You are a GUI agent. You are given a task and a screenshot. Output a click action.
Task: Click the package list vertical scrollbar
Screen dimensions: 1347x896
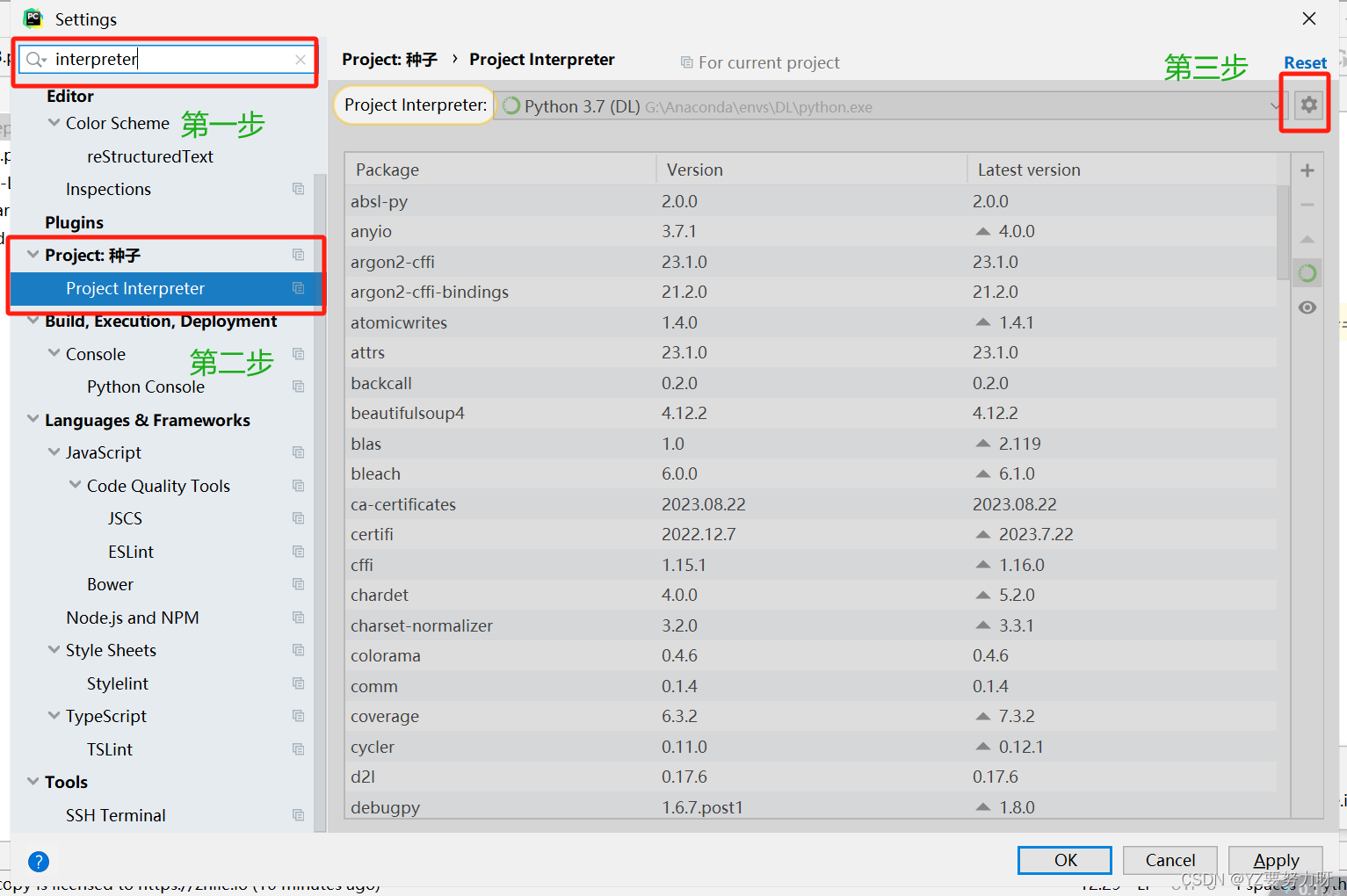[x=1283, y=234]
